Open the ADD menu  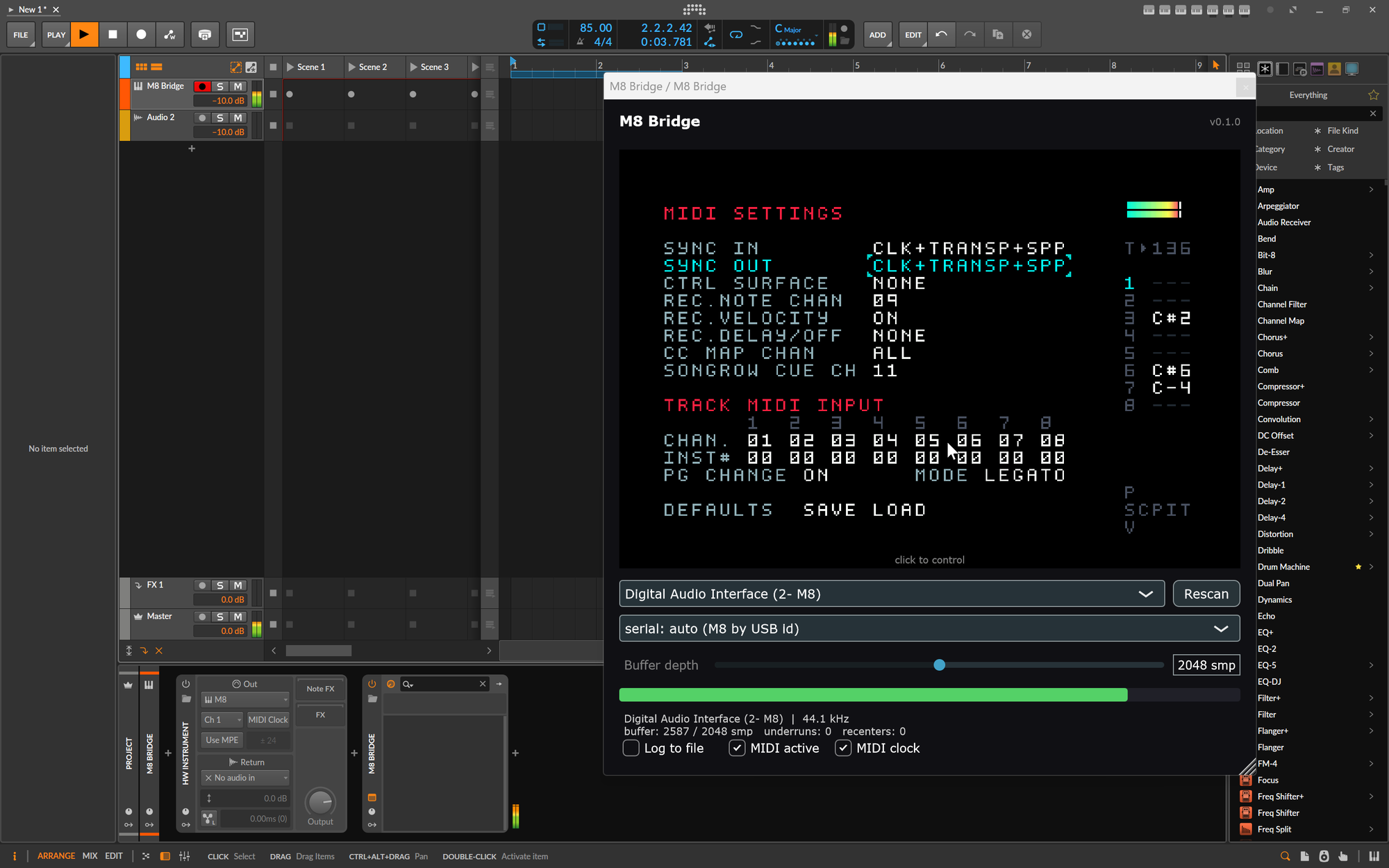click(877, 34)
